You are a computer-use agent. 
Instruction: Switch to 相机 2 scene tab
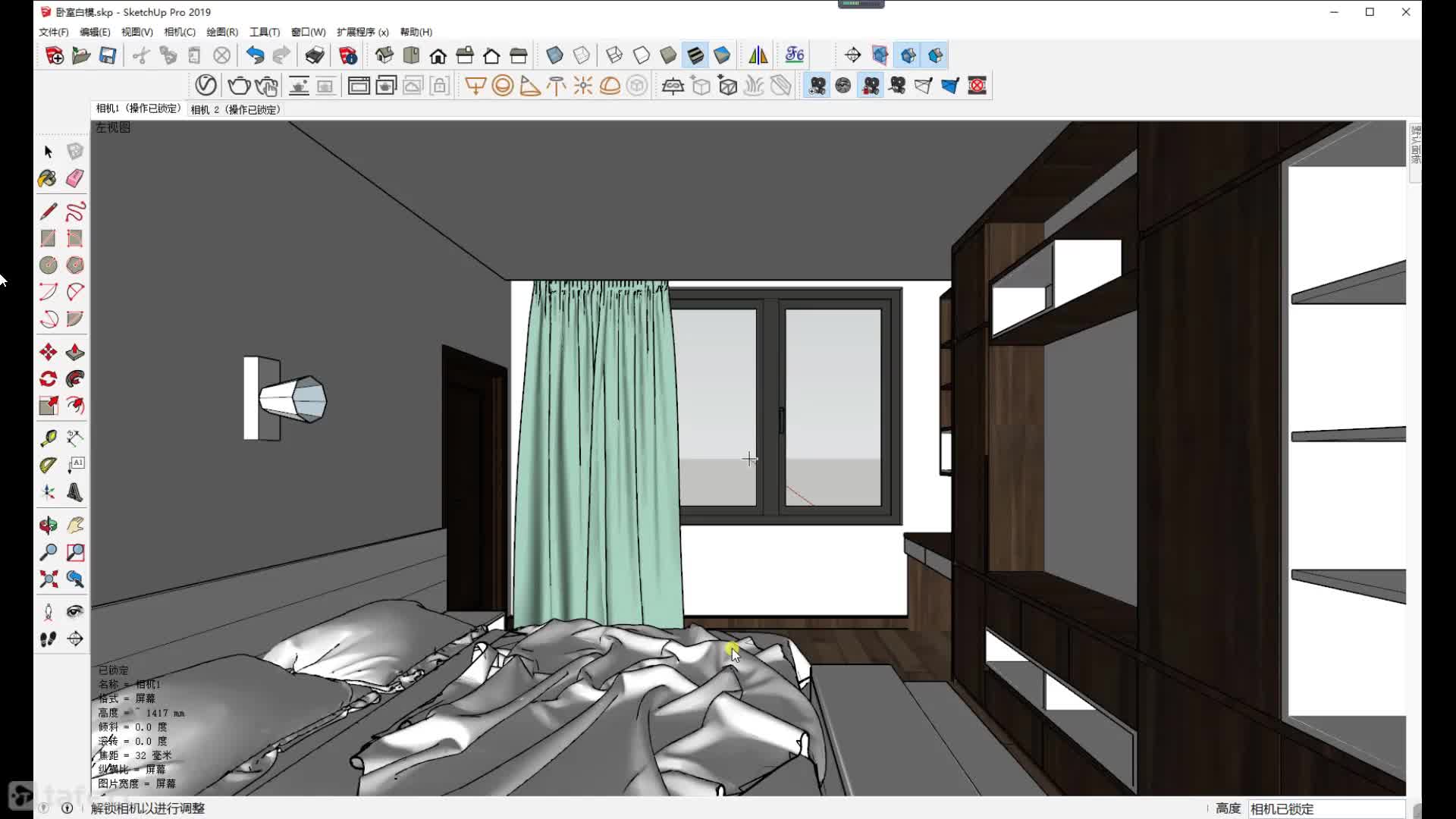coord(236,109)
